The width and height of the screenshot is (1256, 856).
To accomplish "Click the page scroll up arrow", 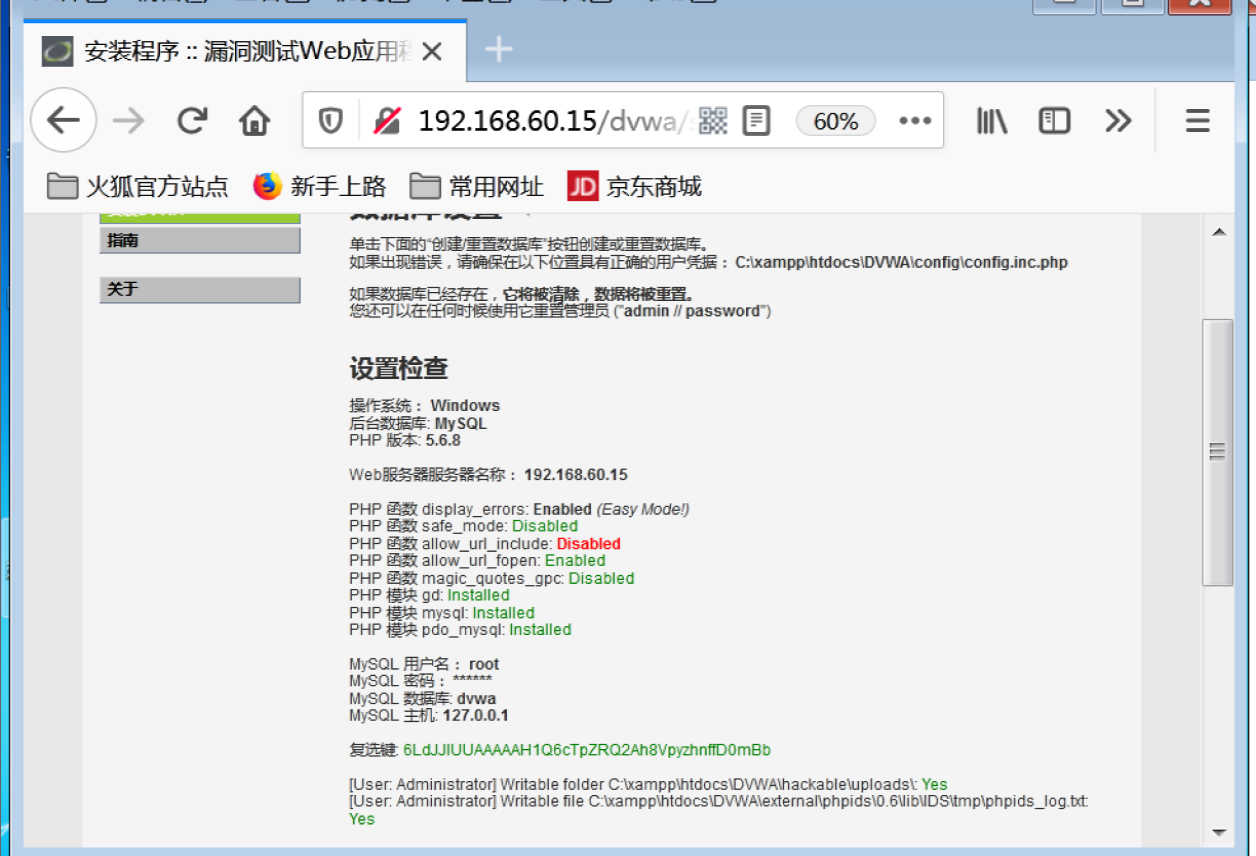I will tap(1218, 232).
